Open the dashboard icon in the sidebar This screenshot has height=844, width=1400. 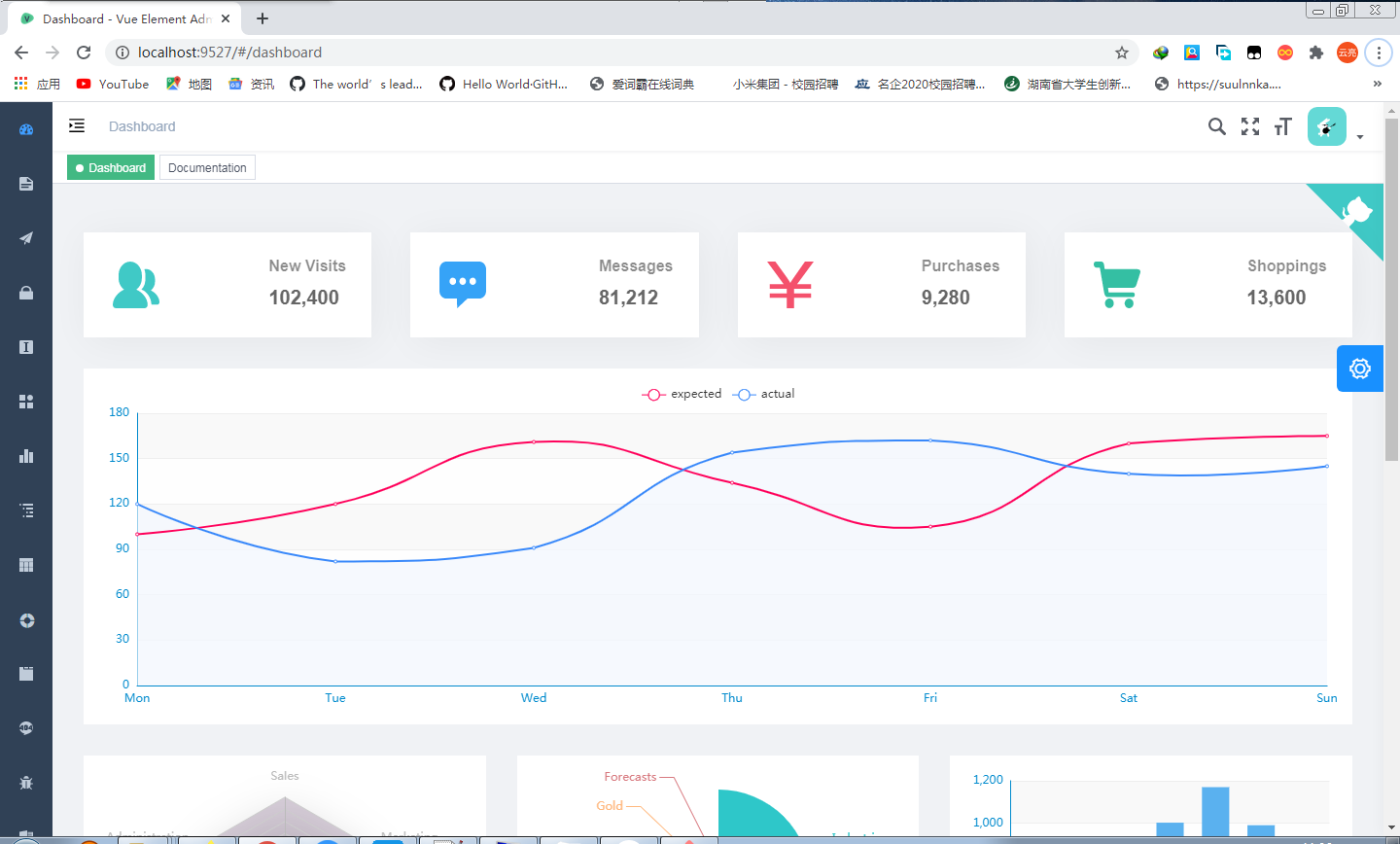26,129
